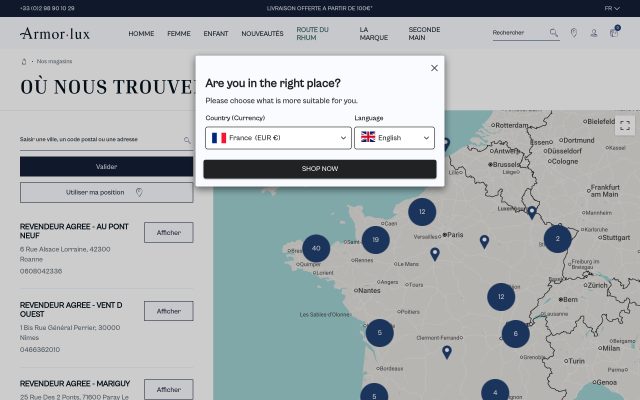Open the user account icon

[x=594, y=33]
